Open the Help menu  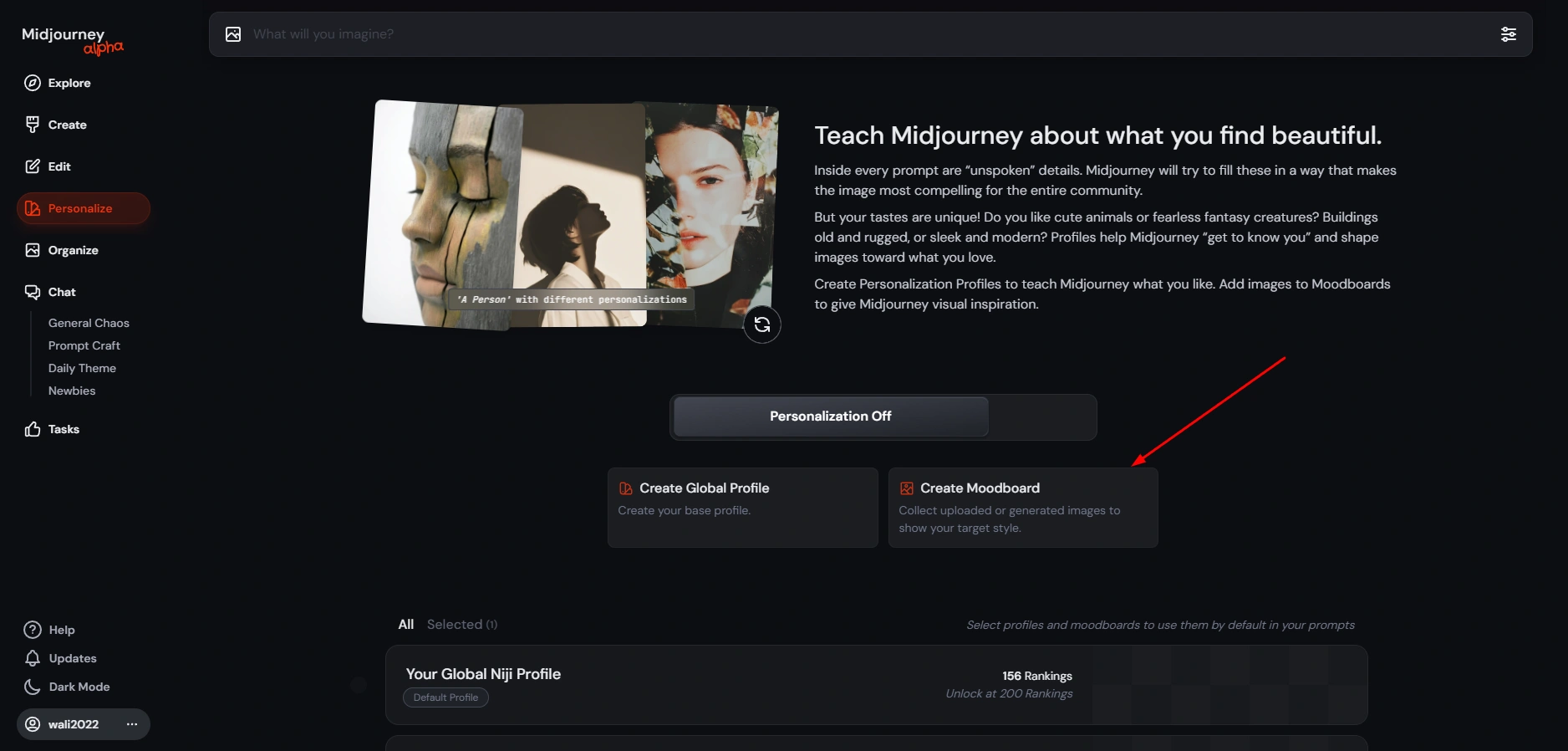tap(49, 630)
